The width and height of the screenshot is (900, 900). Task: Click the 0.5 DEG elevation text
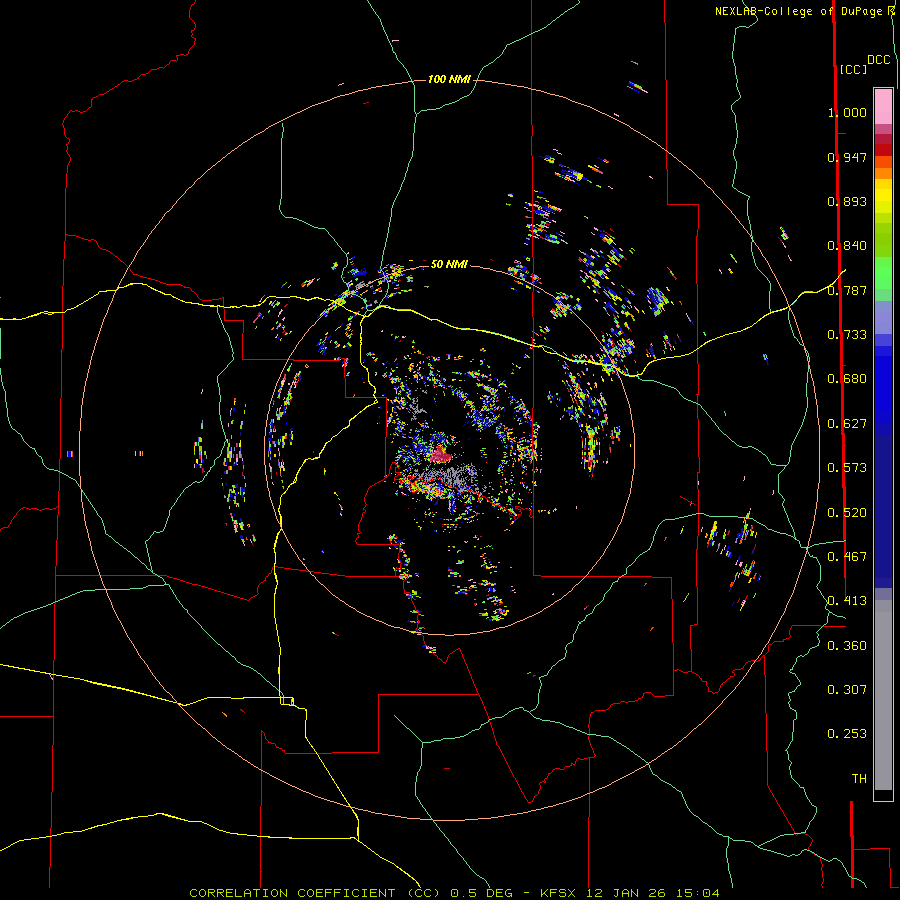click(482, 893)
